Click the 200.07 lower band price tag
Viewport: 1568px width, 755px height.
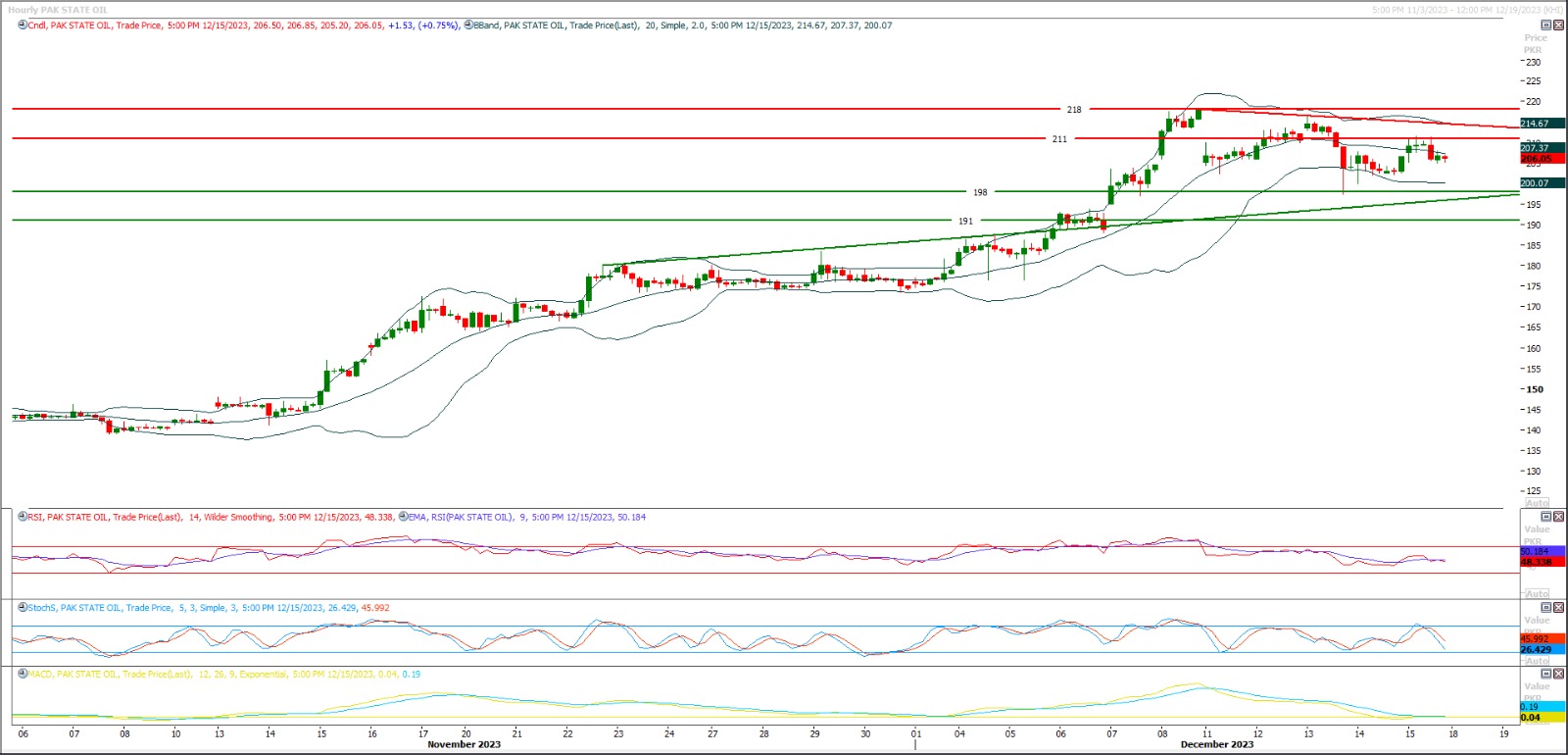(1543, 183)
